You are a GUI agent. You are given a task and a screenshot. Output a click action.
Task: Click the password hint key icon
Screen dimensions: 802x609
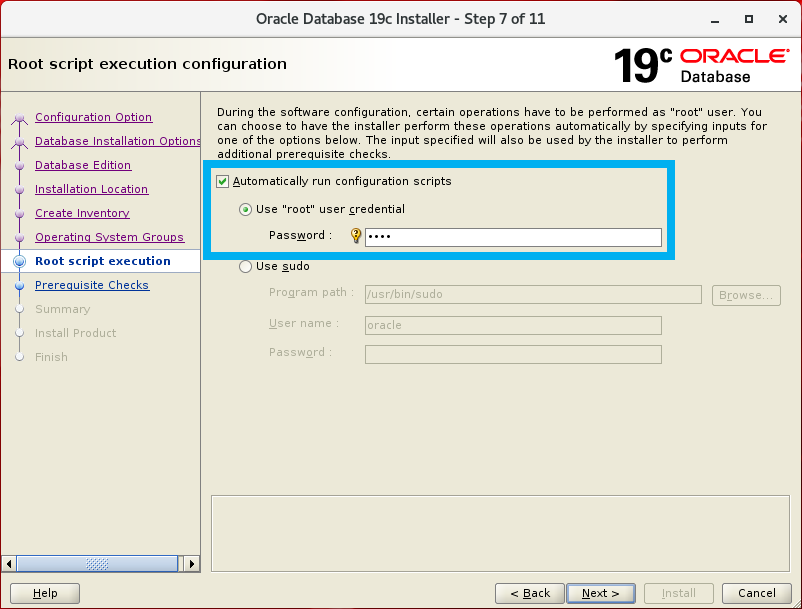pos(355,236)
